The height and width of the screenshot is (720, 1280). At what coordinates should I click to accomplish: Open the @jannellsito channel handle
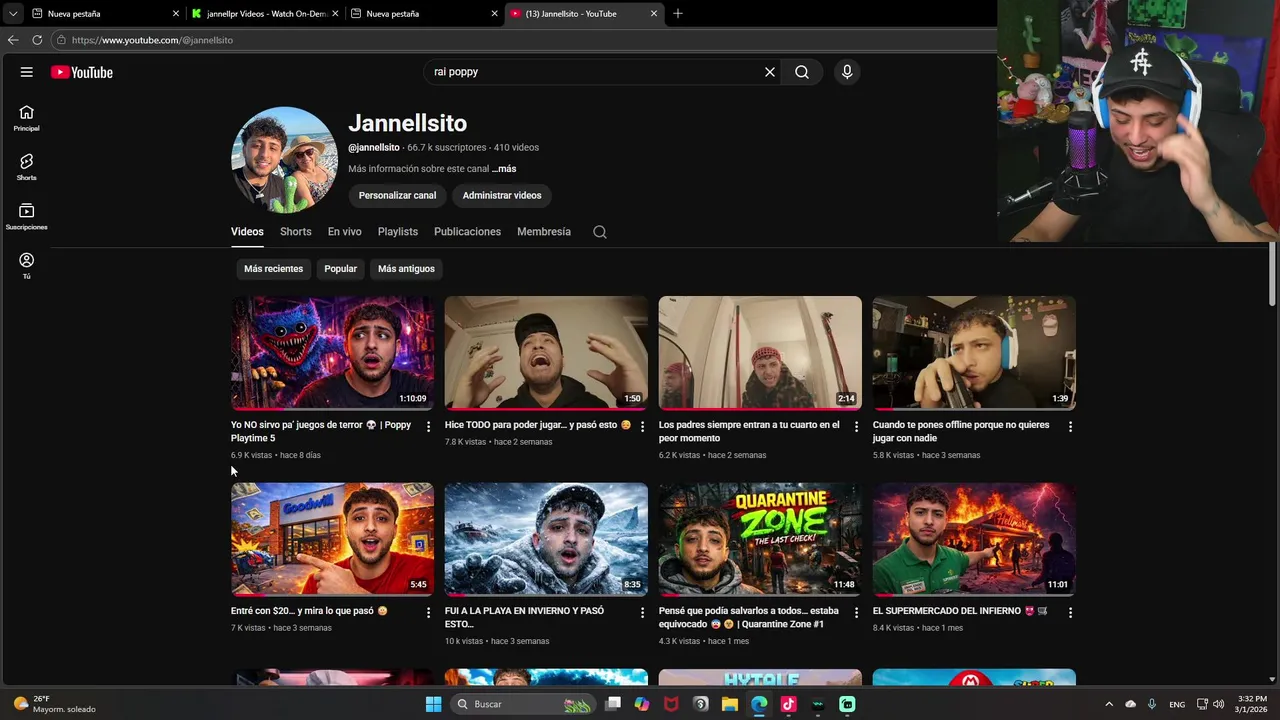click(374, 147)
